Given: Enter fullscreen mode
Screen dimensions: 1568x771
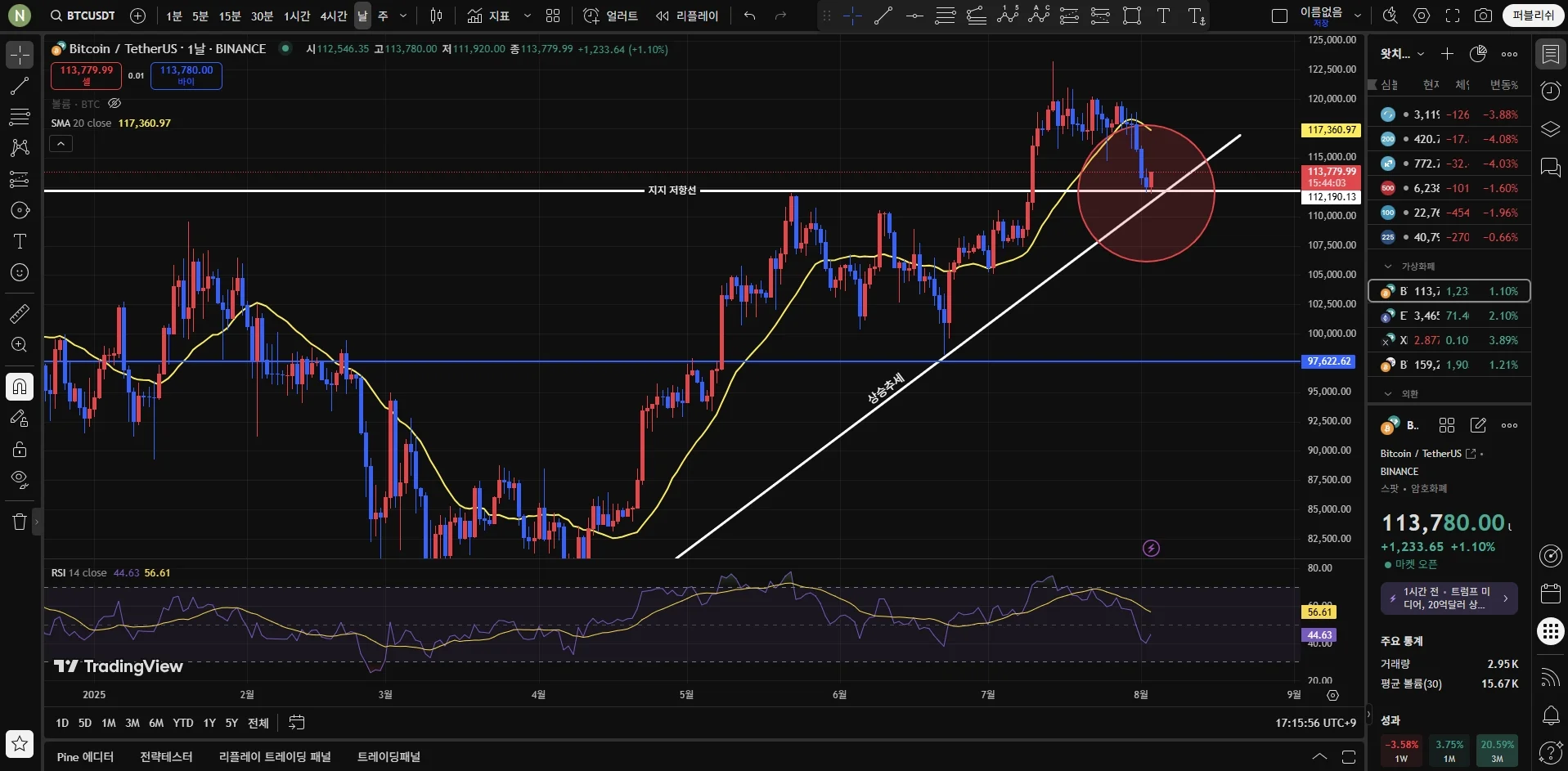Looking at the screenshot, I should [1453, 16].
